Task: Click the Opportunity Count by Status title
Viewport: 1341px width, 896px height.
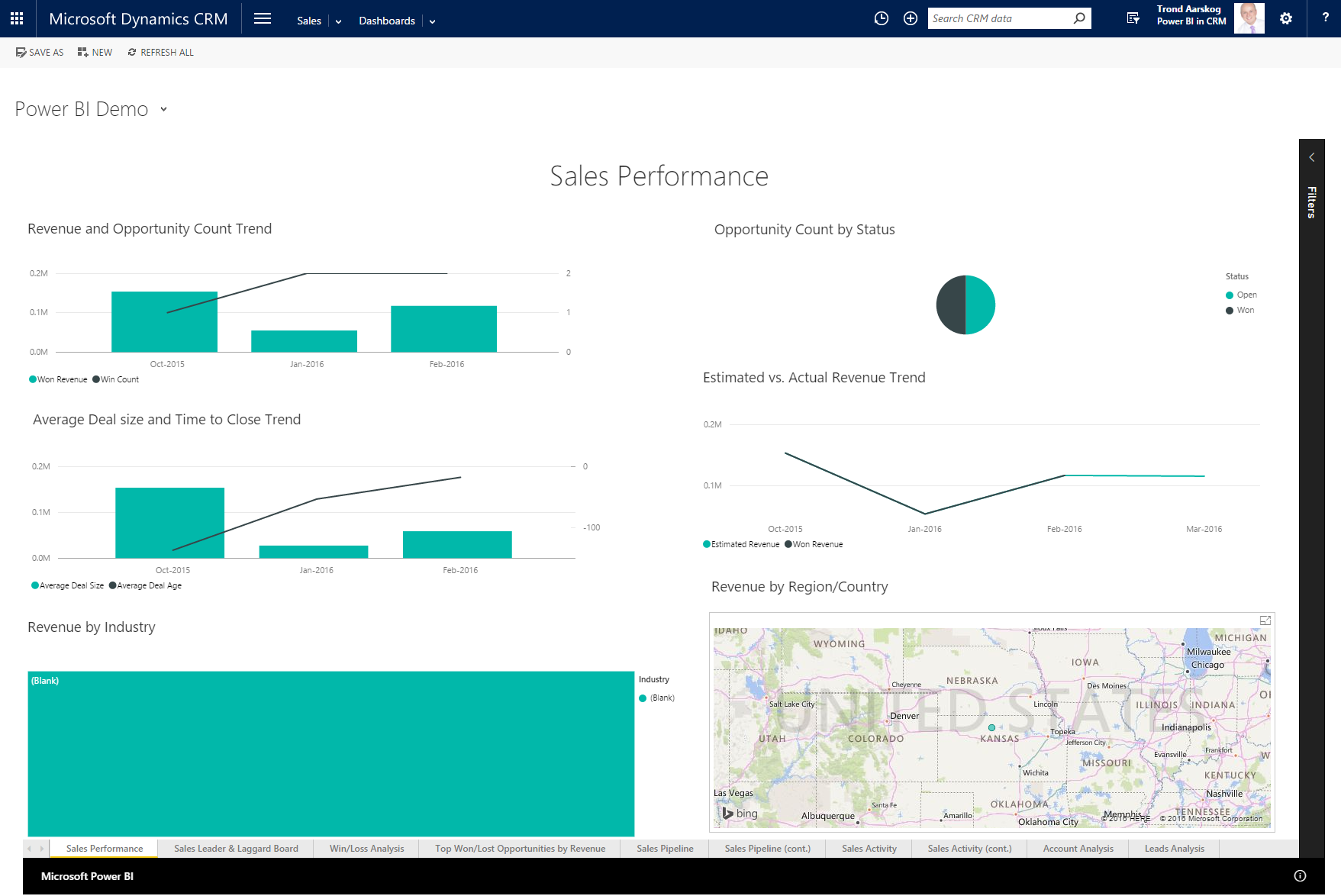Action: pyautogui.click(x=804, y=230)
